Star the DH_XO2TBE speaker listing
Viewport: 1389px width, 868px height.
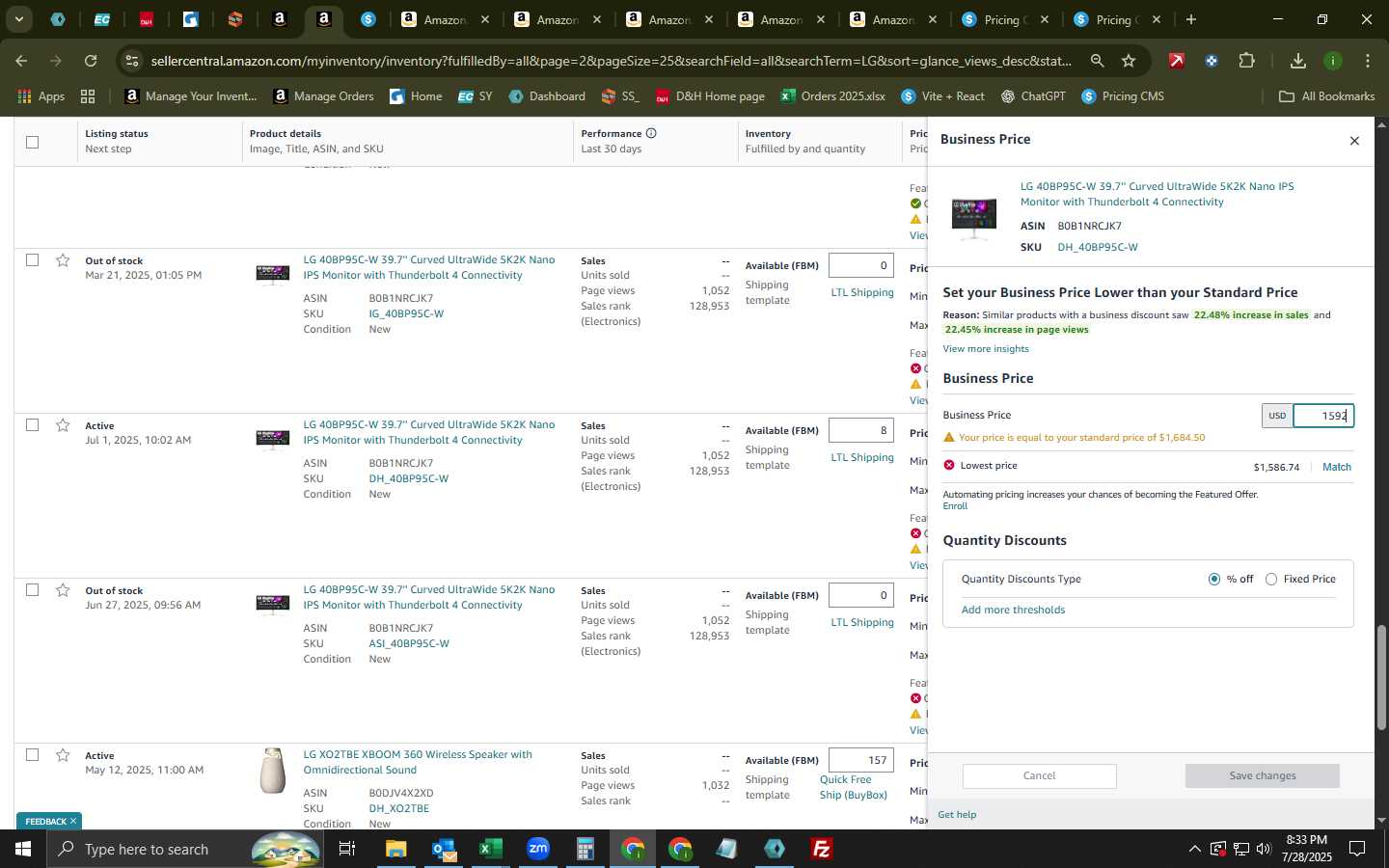[63, 755]
